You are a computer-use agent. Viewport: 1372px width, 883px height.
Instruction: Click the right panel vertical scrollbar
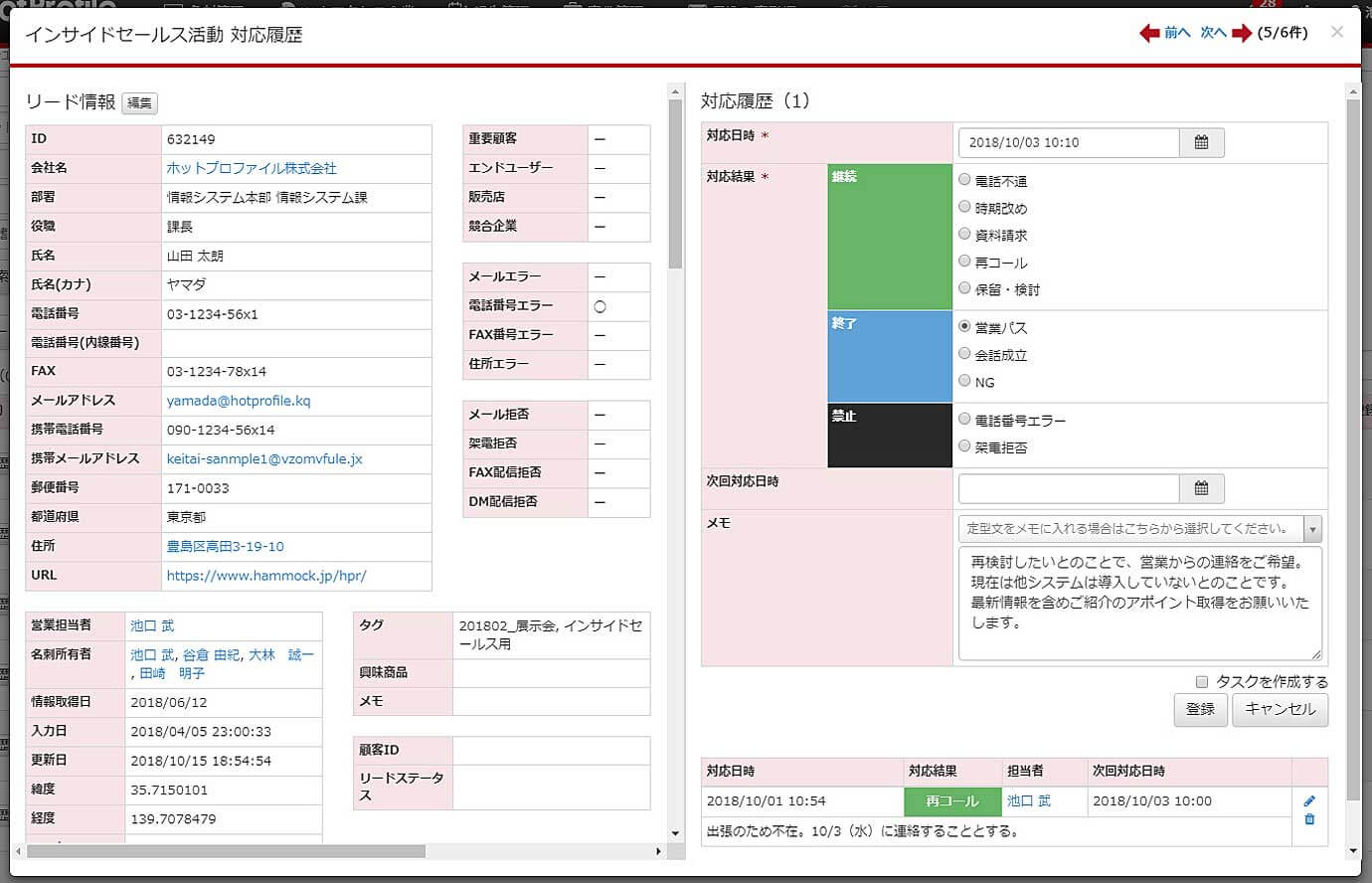pos(1352,448)
